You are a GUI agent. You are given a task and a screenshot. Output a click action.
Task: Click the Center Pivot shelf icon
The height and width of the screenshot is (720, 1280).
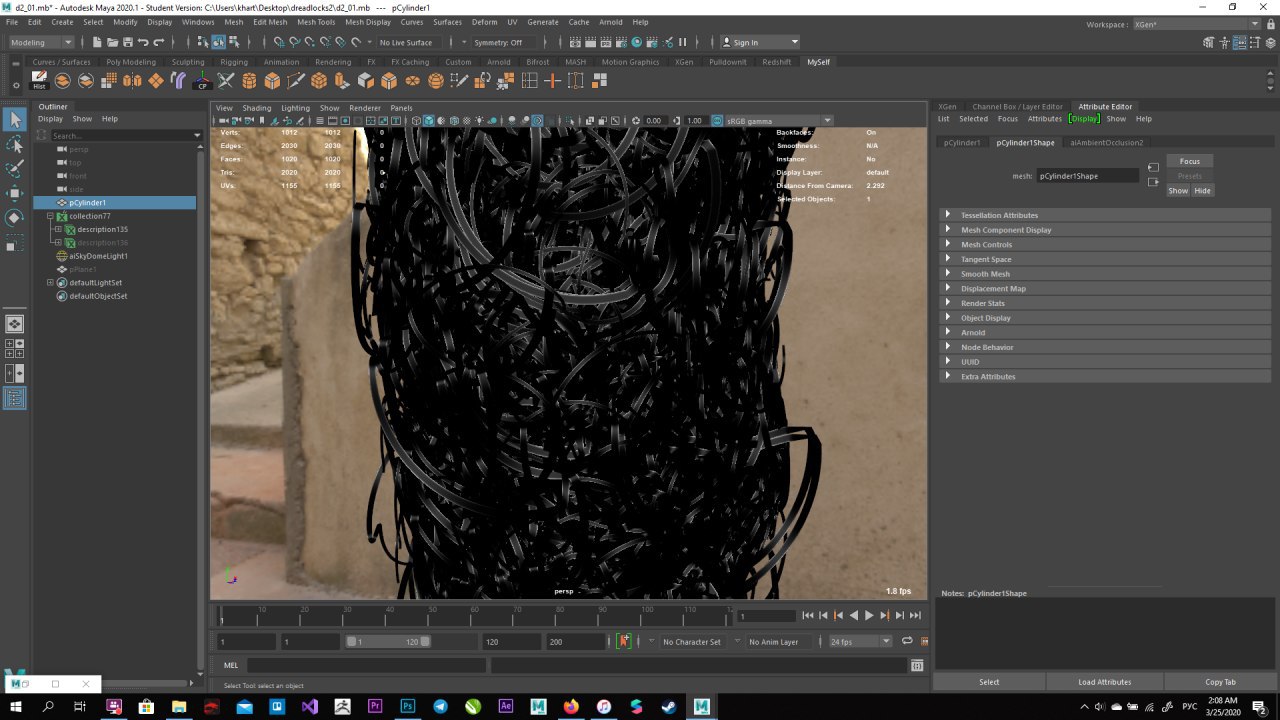click(203, 81)
